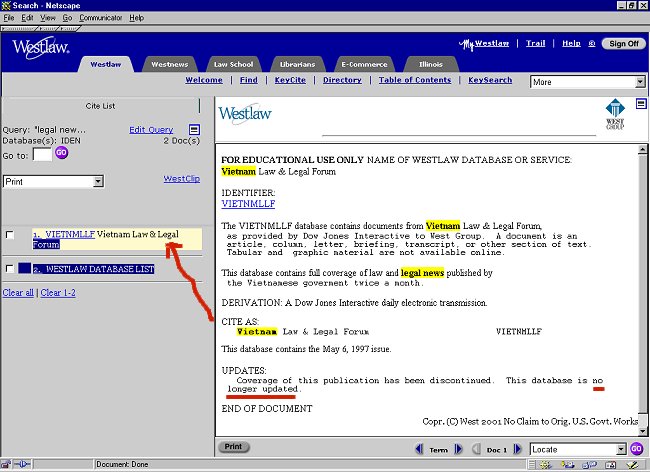Click the Westlaw logo in the header
The height and width of the screenshot is (472, 650).
[x=41, y=48]
